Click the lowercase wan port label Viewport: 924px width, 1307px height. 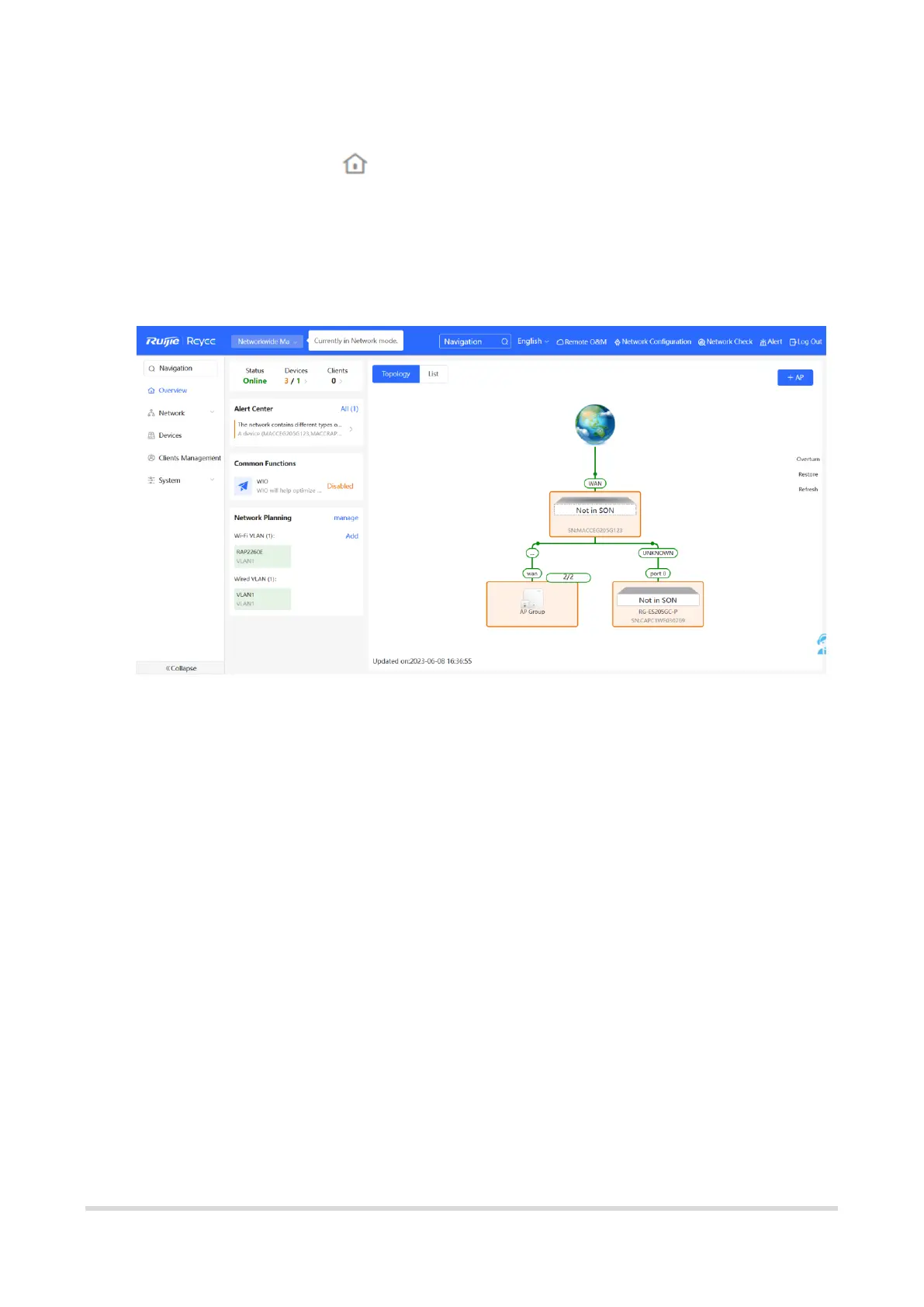click(x=532, y=574)
